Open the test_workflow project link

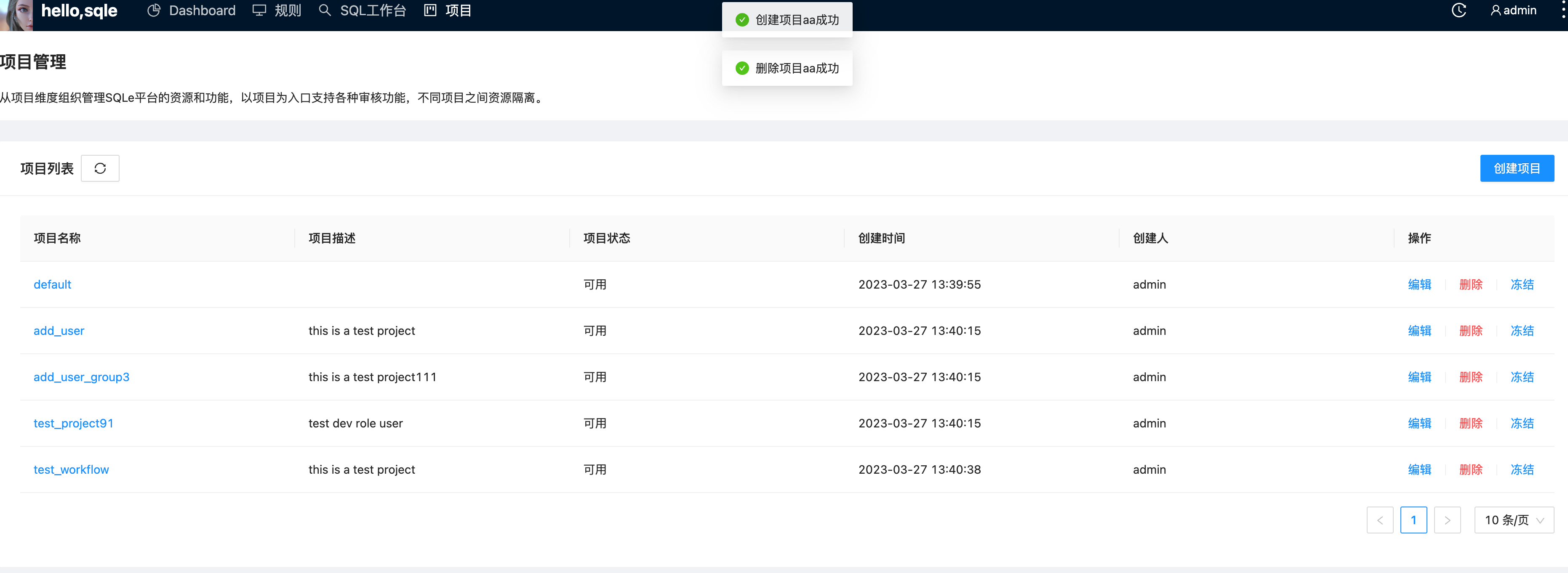(x=71, y=469)
